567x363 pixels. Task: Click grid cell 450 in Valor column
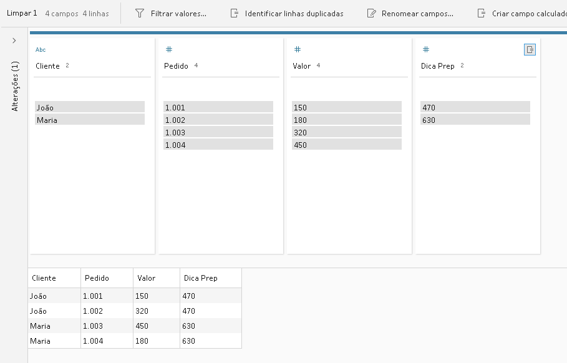tap(157, 326)
